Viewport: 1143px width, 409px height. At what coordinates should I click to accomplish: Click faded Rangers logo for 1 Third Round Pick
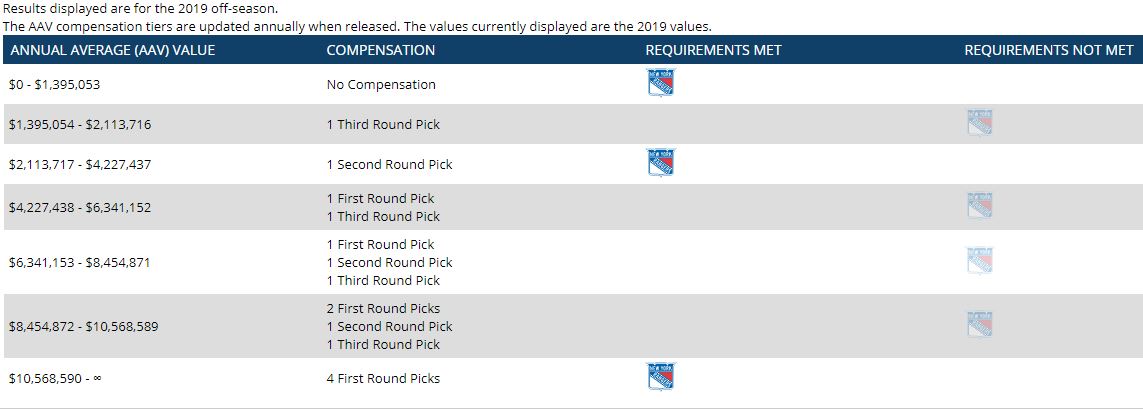(980, 123)
